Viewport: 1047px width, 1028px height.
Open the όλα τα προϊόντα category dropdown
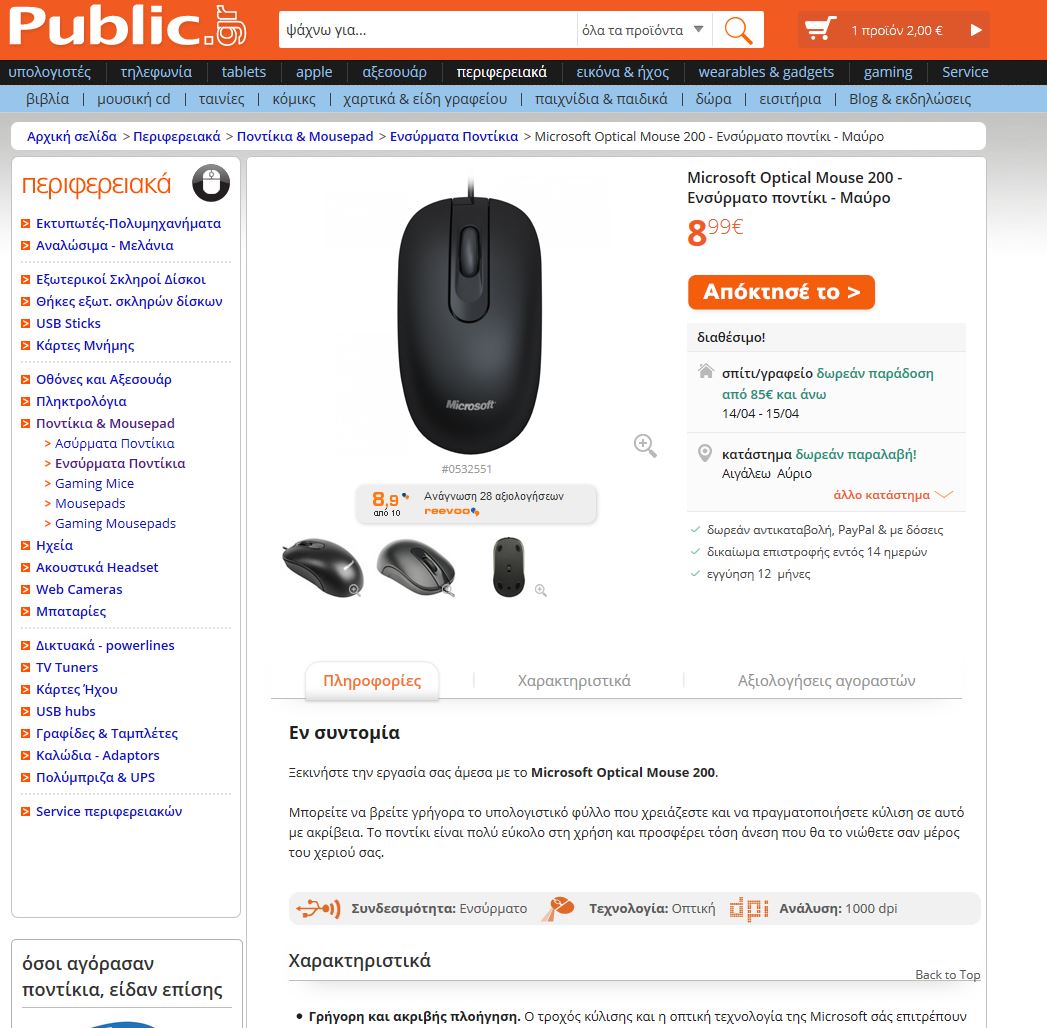pyautogui.click(x=643, y=30)
